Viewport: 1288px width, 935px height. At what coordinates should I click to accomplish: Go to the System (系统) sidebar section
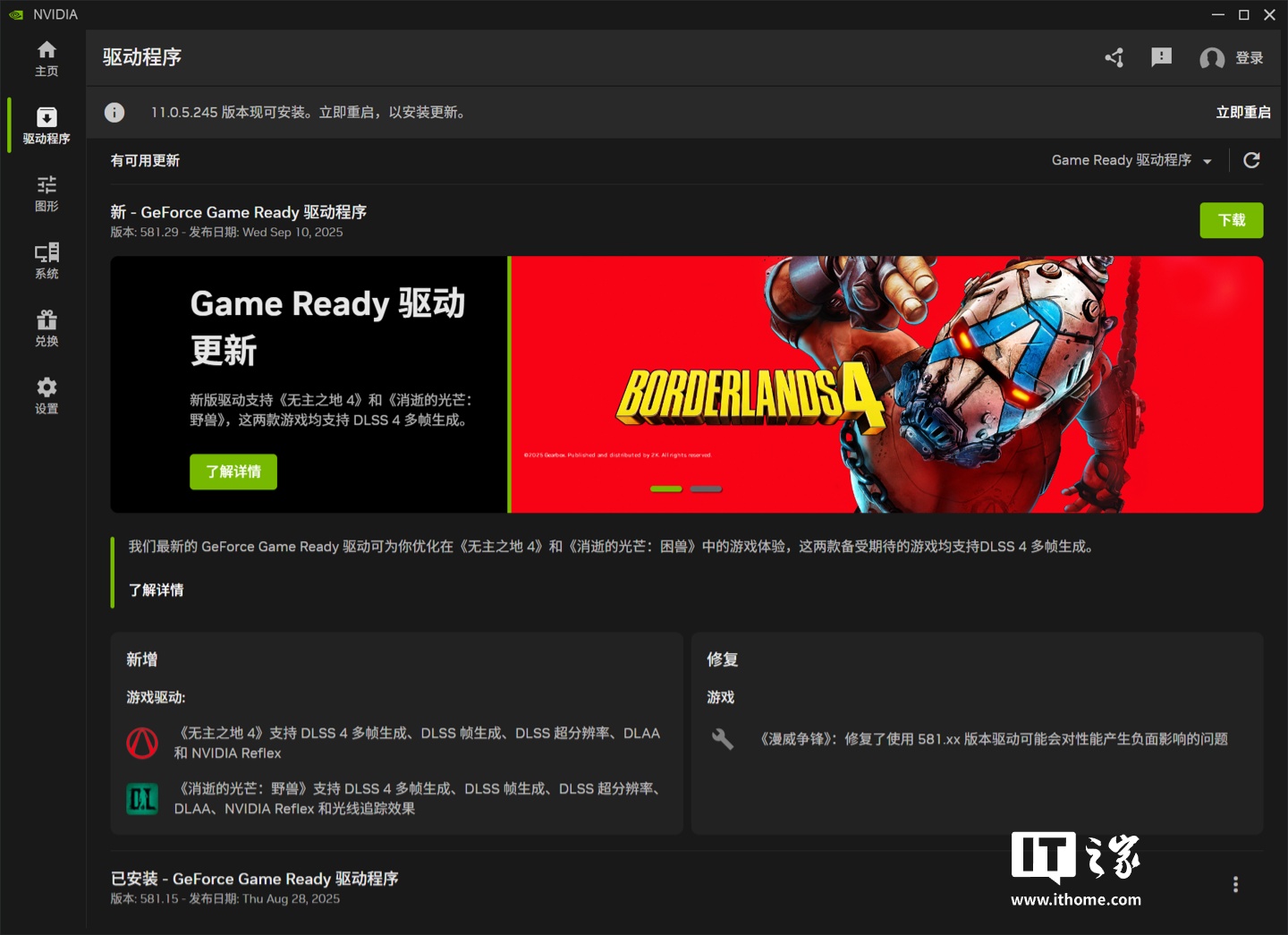[x=47, y=260]
